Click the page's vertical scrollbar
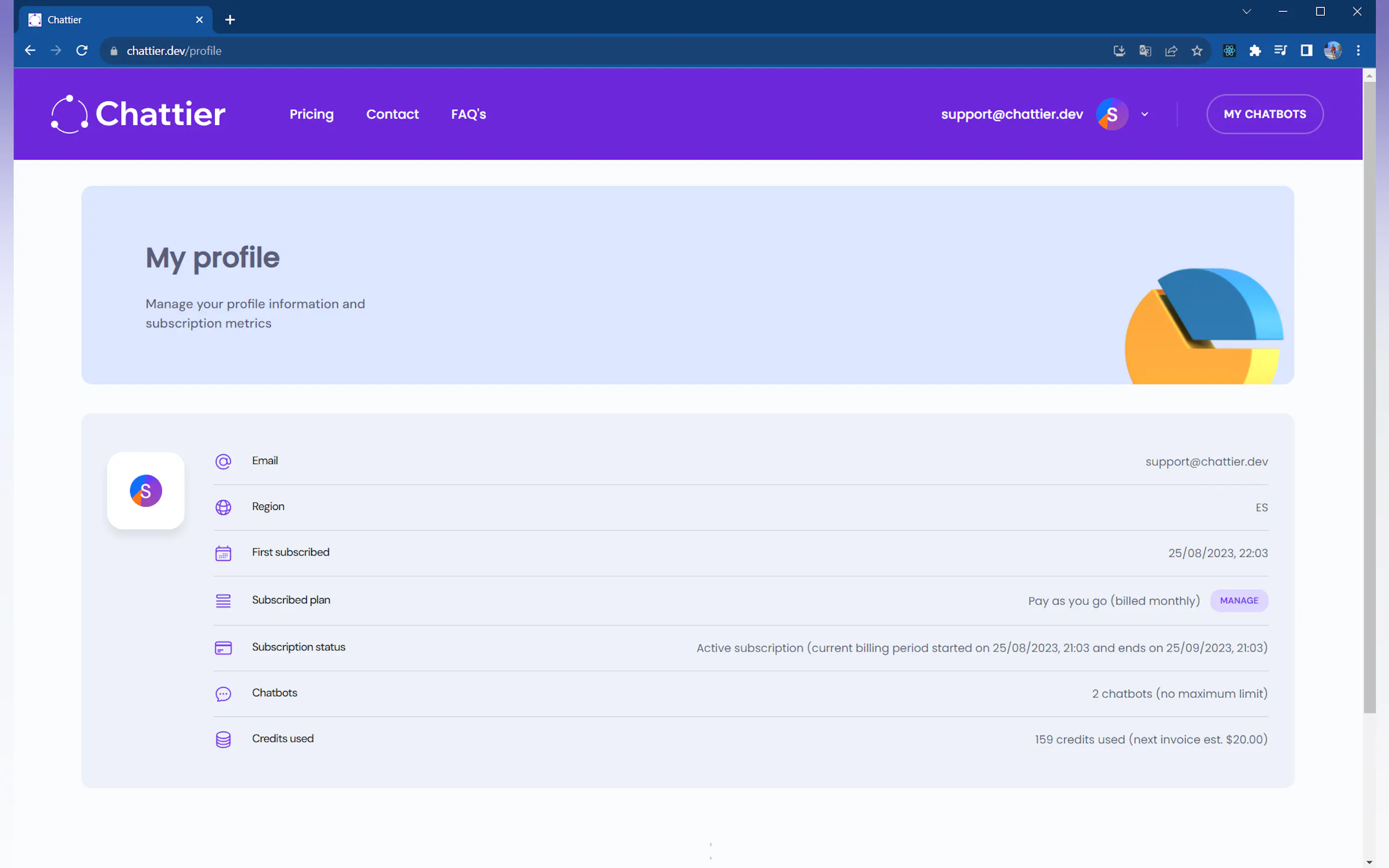 coord(1369,396)
